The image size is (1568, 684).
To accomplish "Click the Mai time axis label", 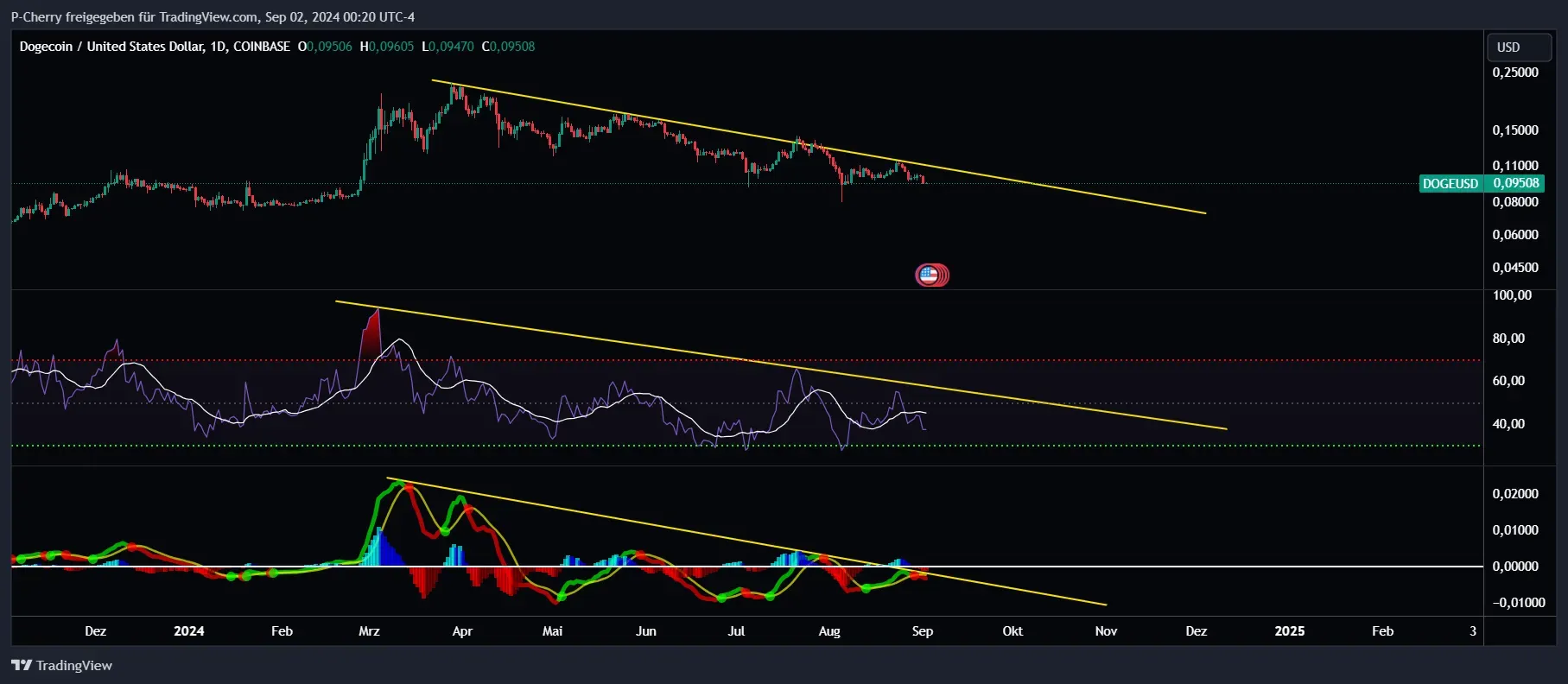I will [x=553, y=631].
